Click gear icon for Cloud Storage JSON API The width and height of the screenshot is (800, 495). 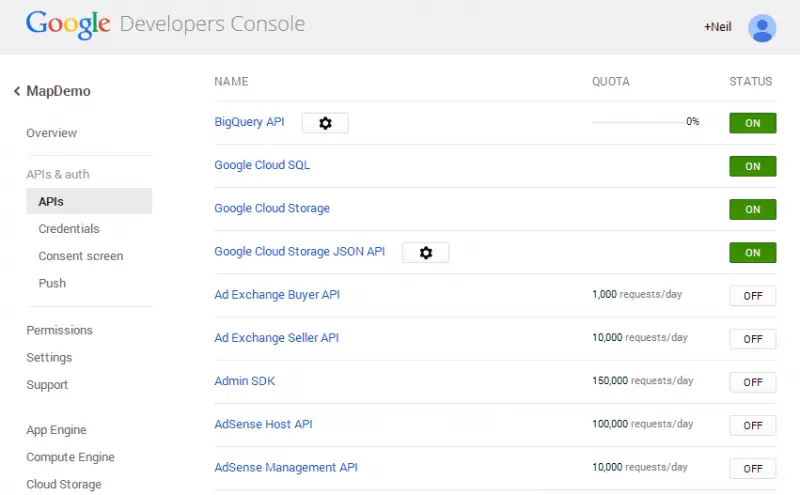click(x=425, y=253)
